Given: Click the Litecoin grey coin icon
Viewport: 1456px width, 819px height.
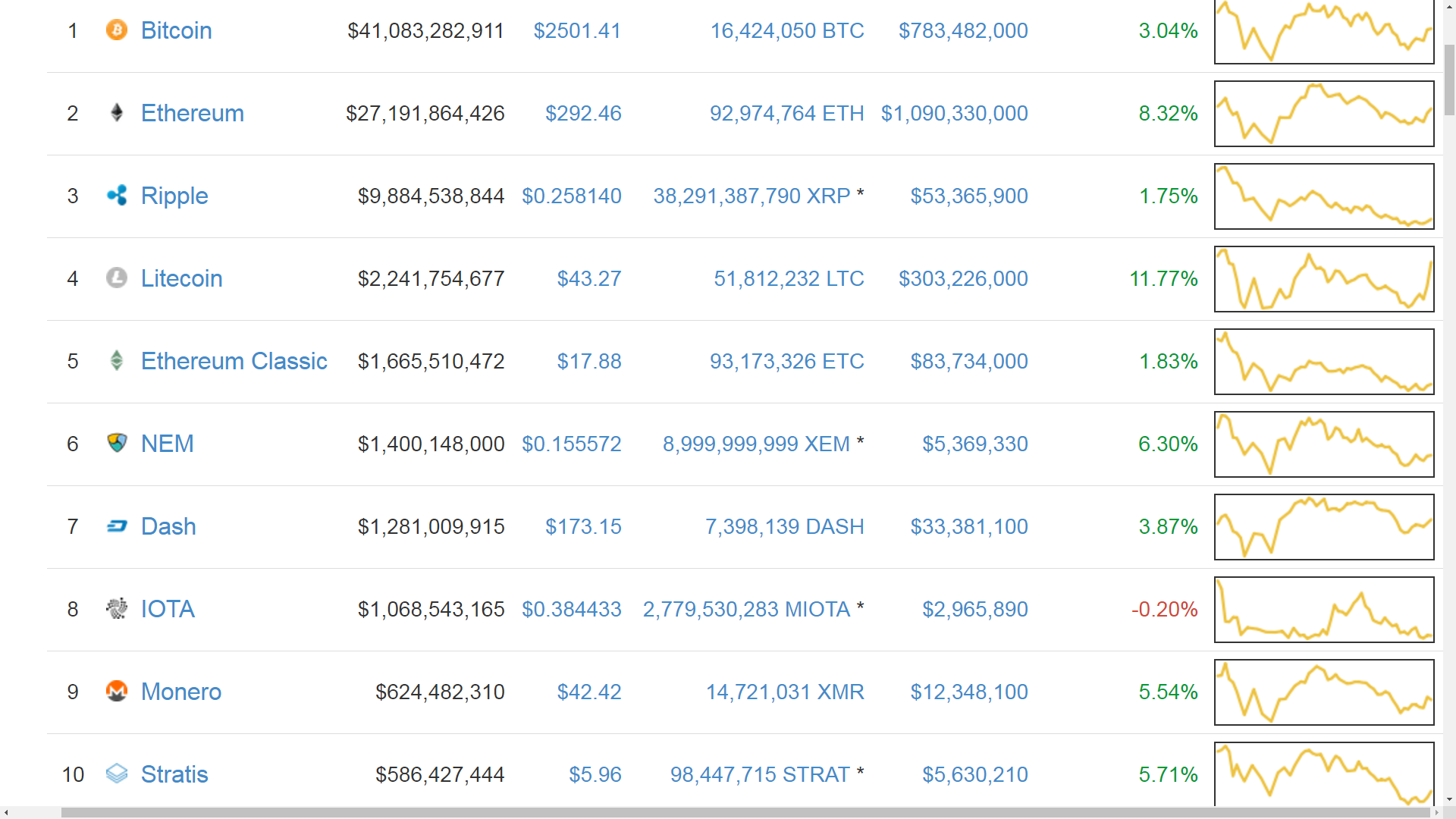Looking at the screenshot, I should pyautogui.click(x=116, y=278).
